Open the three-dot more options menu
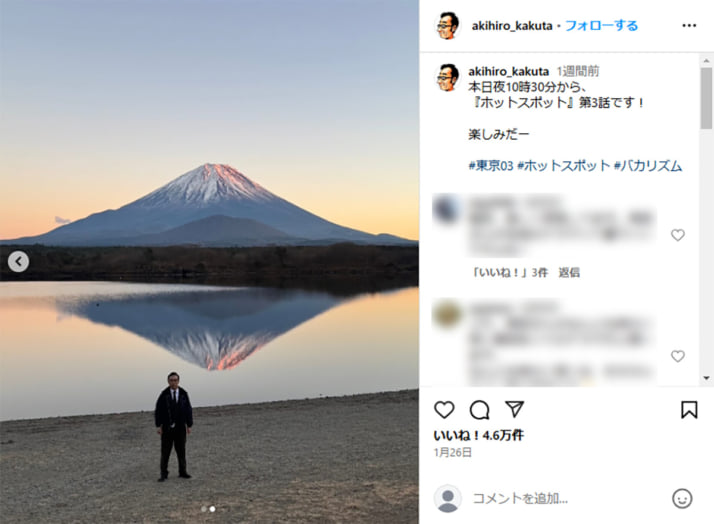Viewport: 714px width, 524px height. coord(689,25)
